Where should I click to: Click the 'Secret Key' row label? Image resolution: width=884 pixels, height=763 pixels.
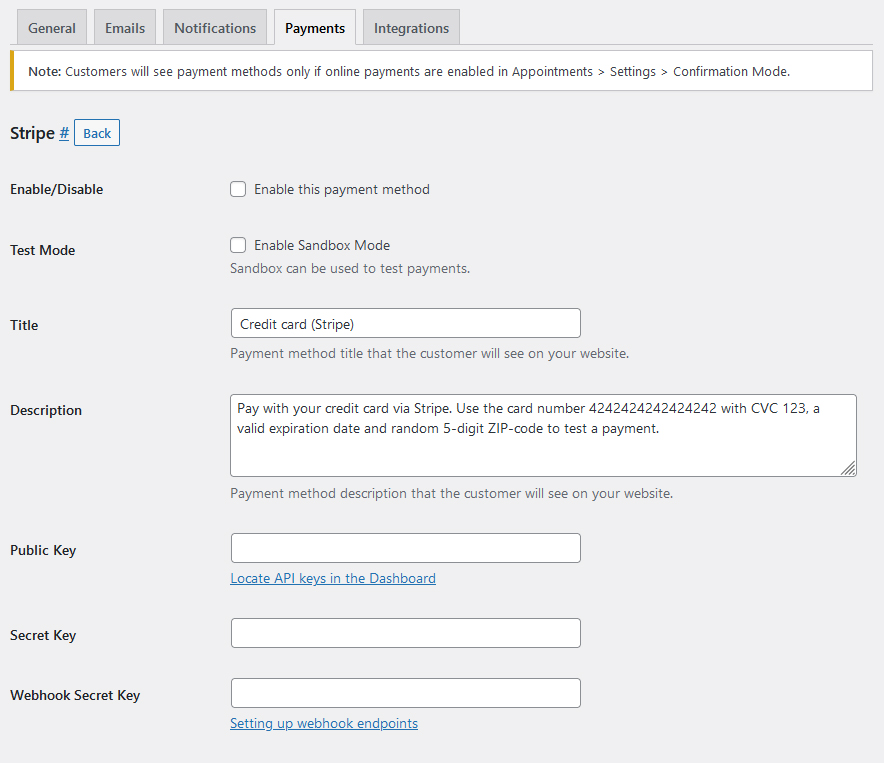tap(43, 636)
